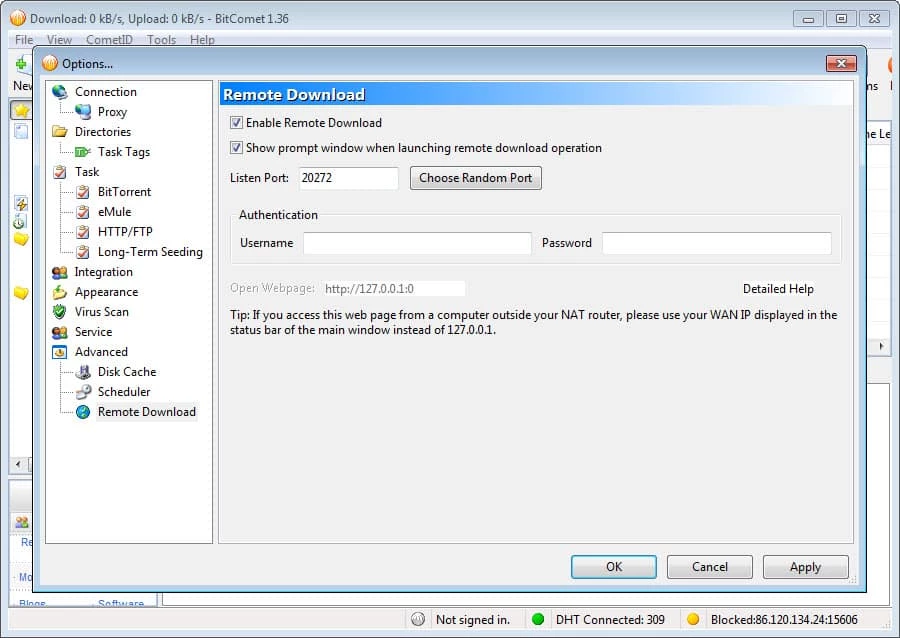Select HTTP/FTP in the options tree
Image resolution: width=900 pixels, height=638 pixels.
(x=125, y=232)
